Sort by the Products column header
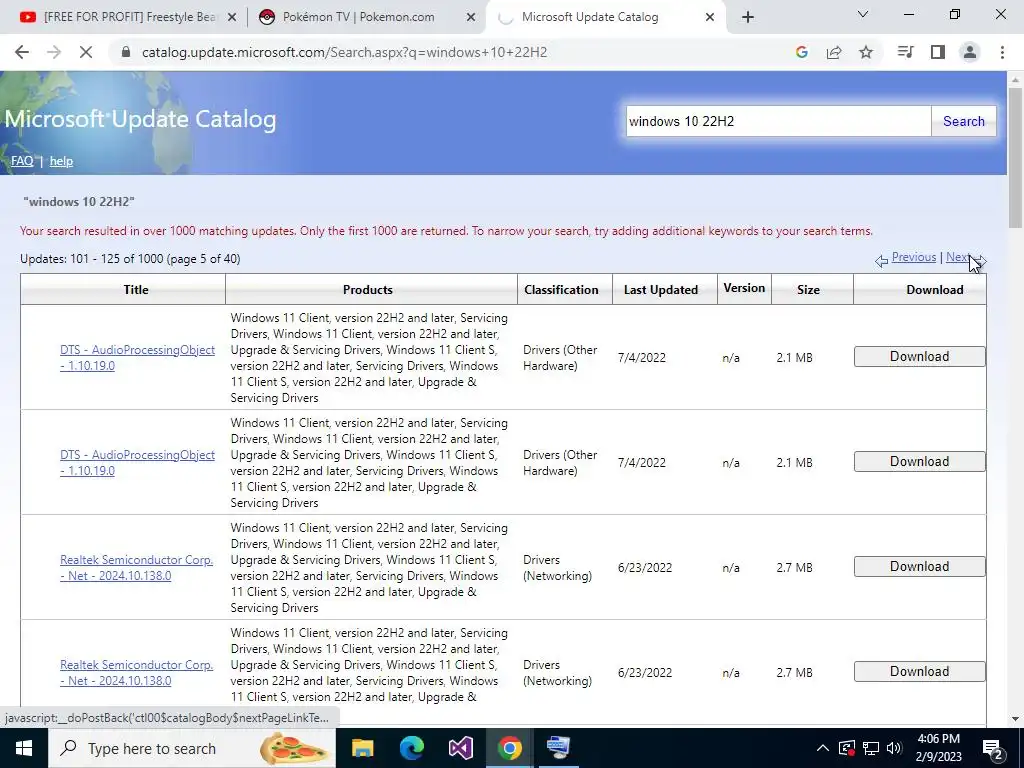Image resolution: width=1024 pixels, height=768 pixels. click(368, 290)
